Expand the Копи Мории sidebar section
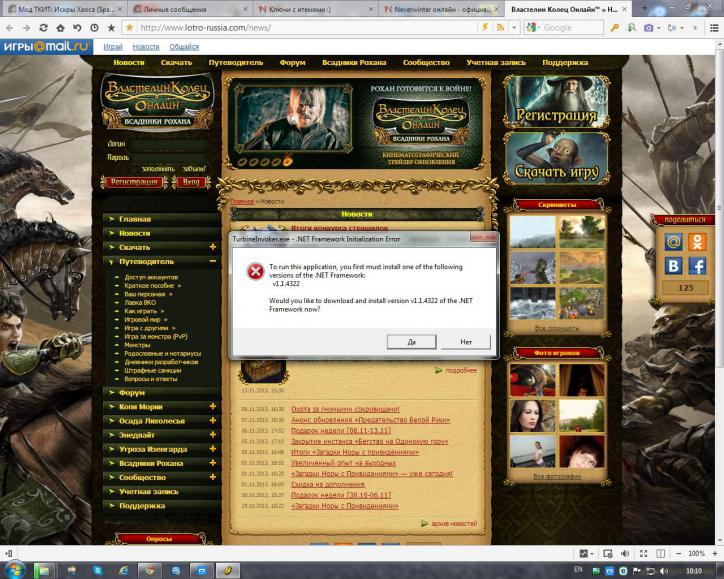 pyautogui.click(x=213, y=406)
